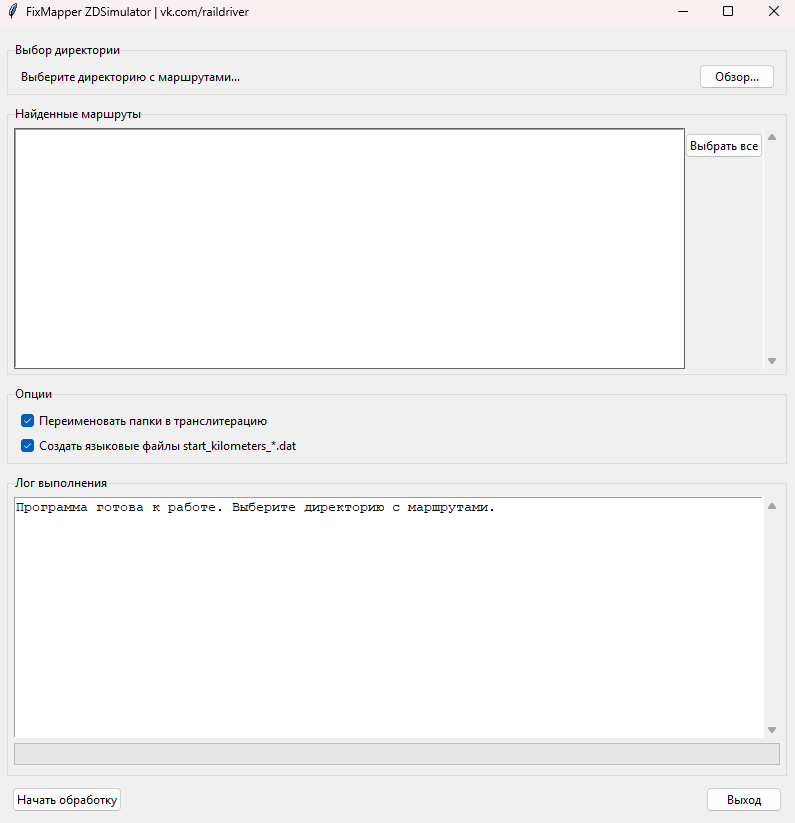Click the Лог выполнения group label
Viewport: 795px width, 823px height.
click(61, 483)
